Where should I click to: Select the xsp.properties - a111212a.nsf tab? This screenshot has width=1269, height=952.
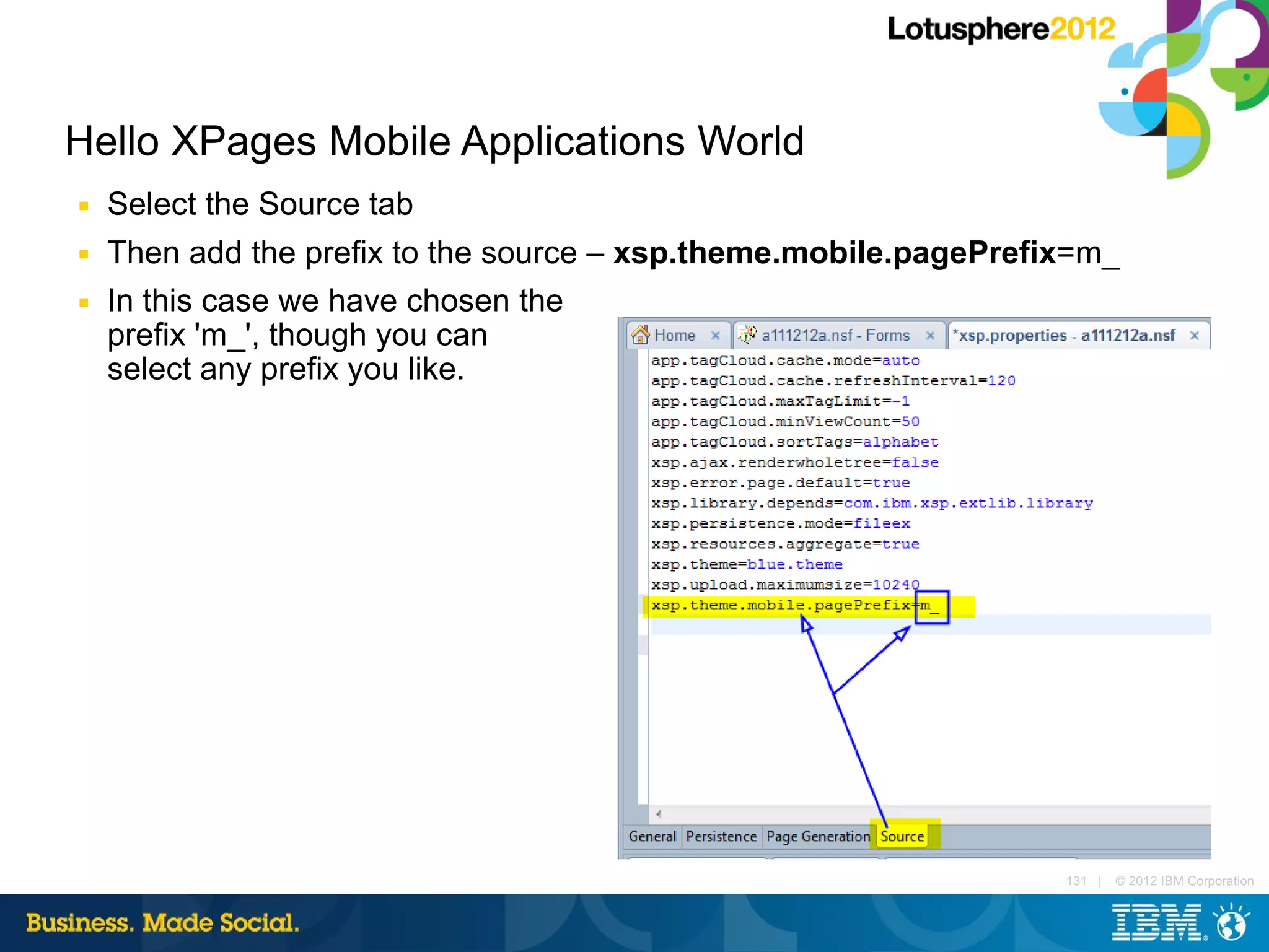pos(1078,336)
